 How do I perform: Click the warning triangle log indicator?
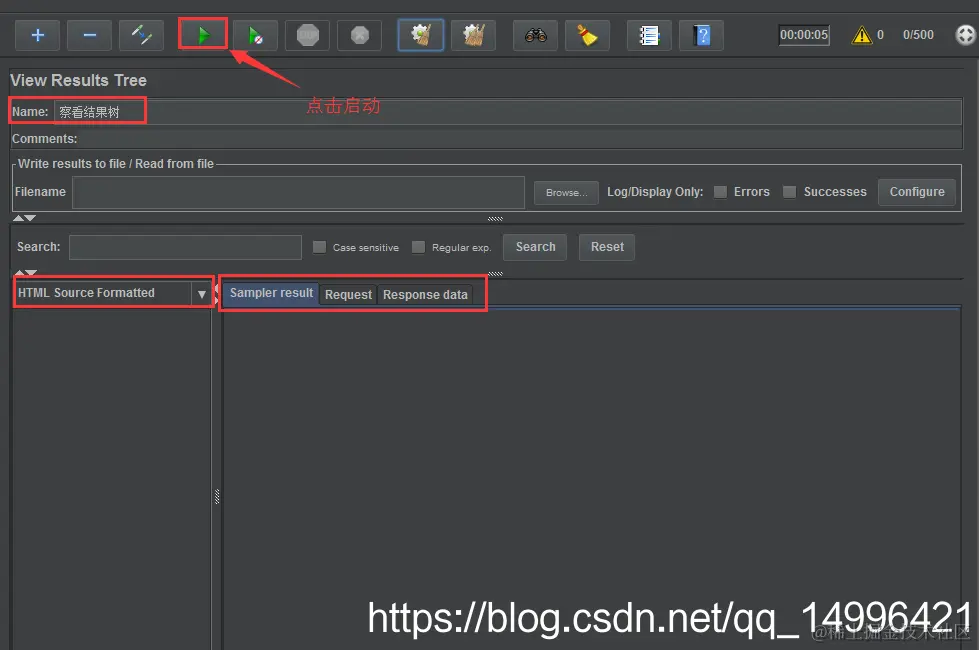862,35
